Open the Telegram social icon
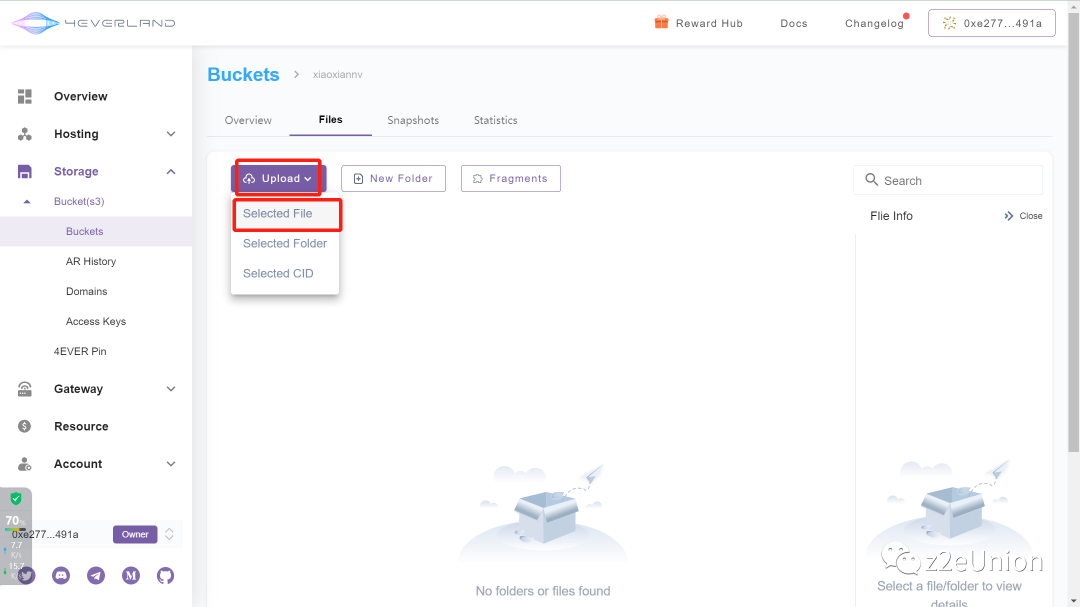This screenshot has width=1080, height=607. pyautogui.click(x=96, y=575)
